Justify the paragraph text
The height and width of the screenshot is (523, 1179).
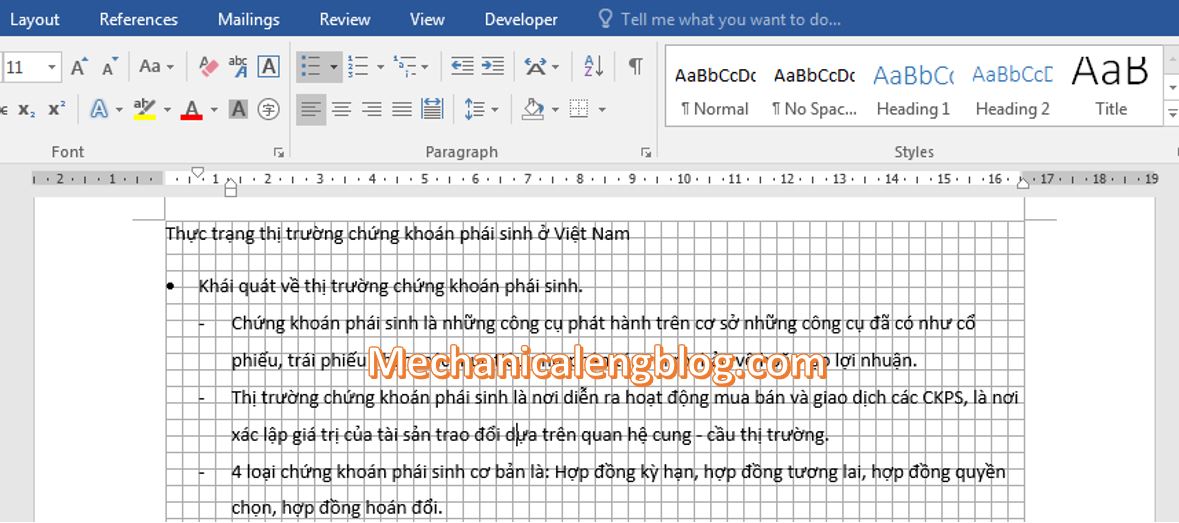pos(402,110)
